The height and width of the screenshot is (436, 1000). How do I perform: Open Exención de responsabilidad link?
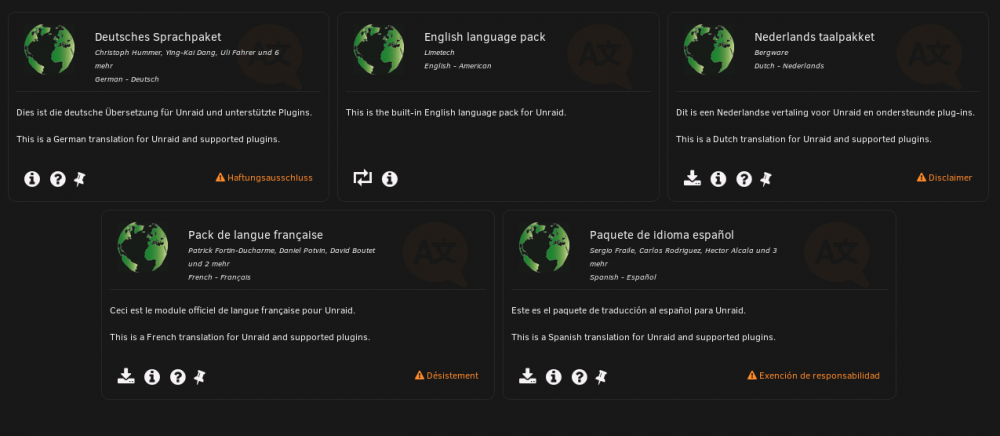813,375
